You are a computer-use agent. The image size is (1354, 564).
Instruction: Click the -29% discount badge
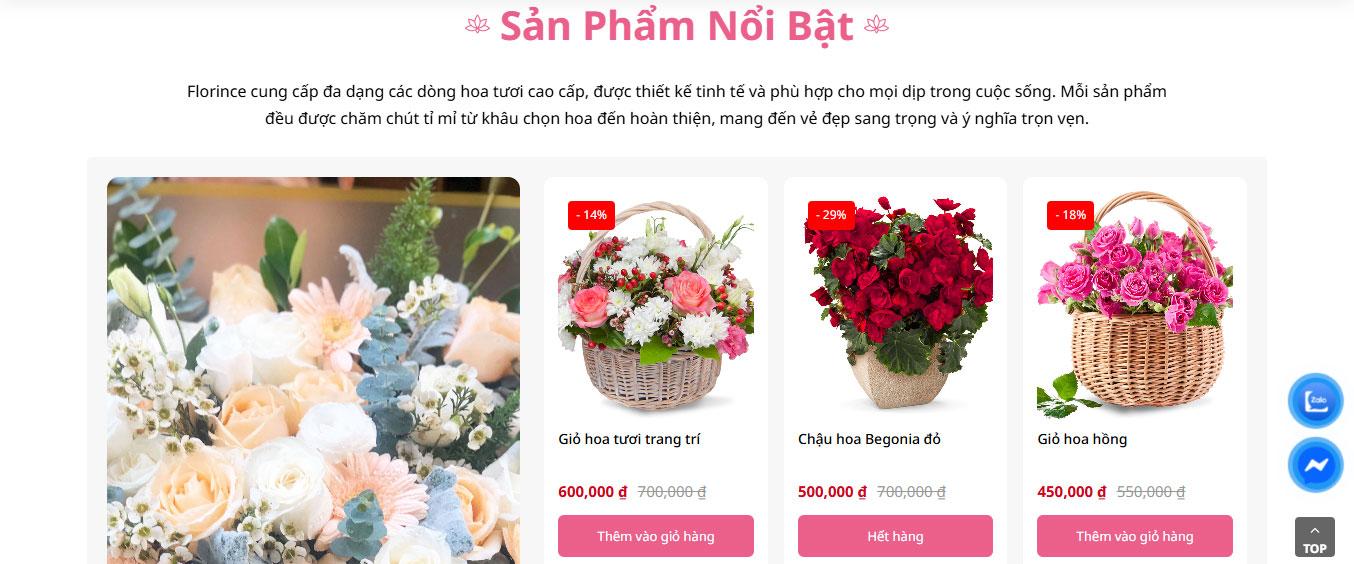(831, 215)
